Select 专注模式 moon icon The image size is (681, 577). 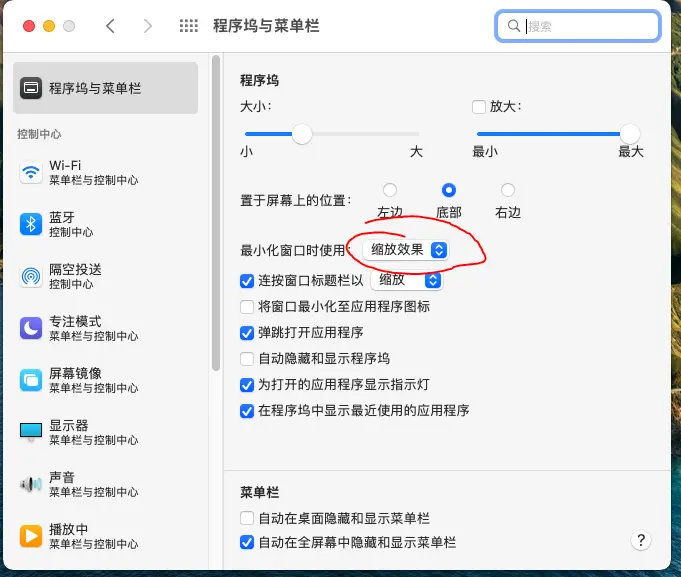[x=31, y=328]
